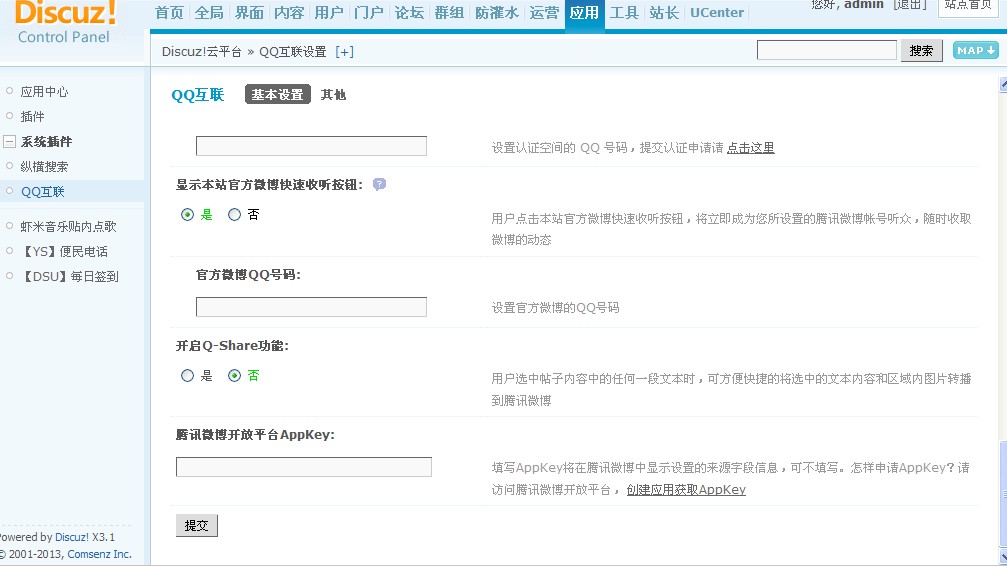This screenshot has width=1007, height=566.
Task: Open 【YS】便民电话 plugin in the sidebar
Action: [x=64, y=251]
